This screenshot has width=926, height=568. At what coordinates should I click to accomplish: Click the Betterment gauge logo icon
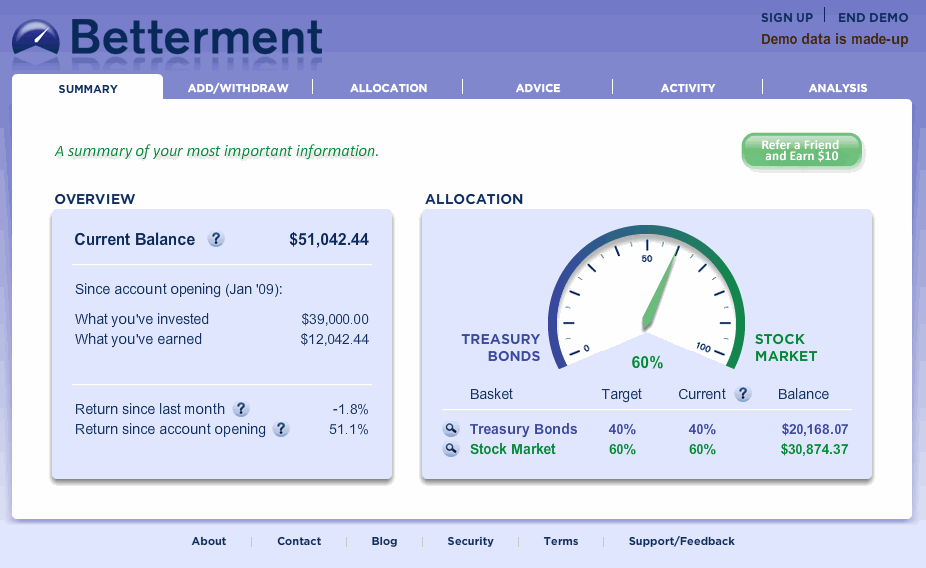pyautogui.click(x=35, y=39)
